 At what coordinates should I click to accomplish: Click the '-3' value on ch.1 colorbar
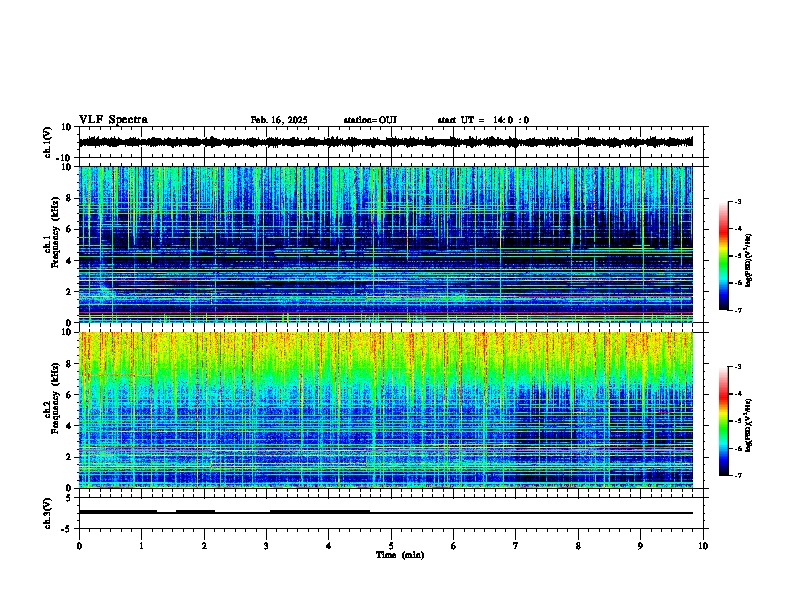tap(737, 202)
